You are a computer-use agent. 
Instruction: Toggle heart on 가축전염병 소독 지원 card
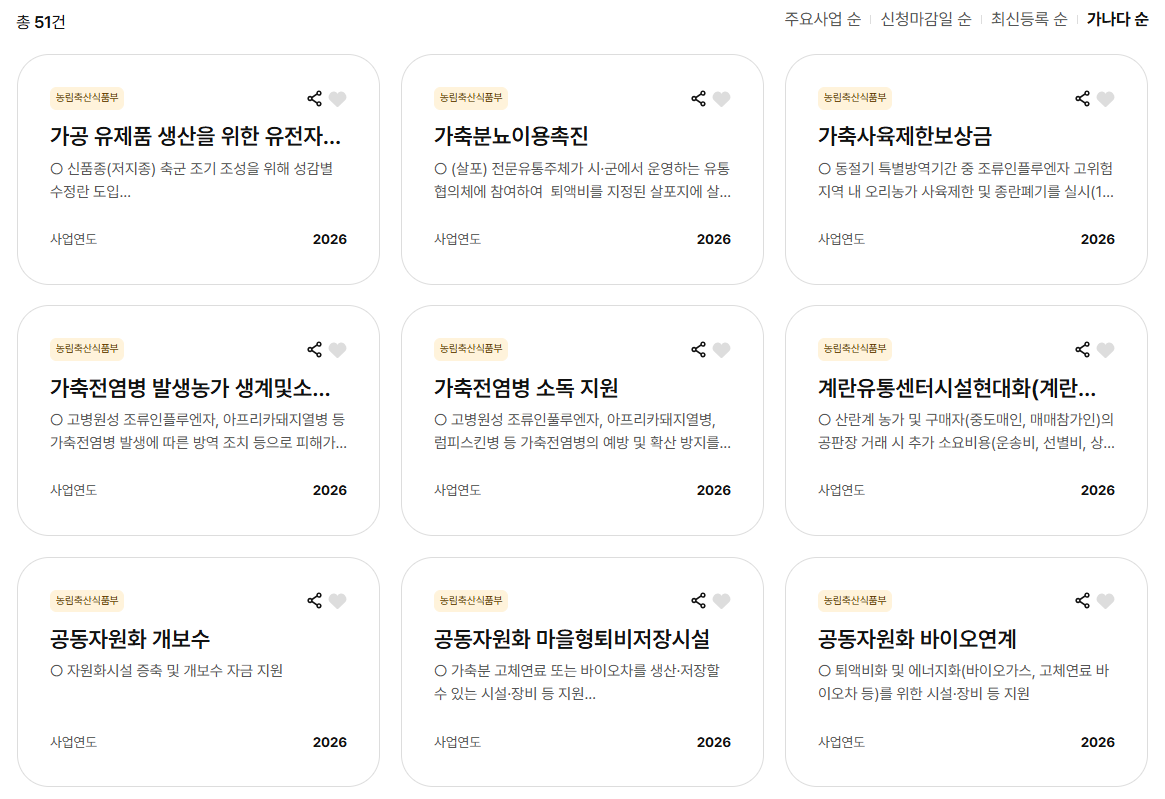(x=722, y=349)
